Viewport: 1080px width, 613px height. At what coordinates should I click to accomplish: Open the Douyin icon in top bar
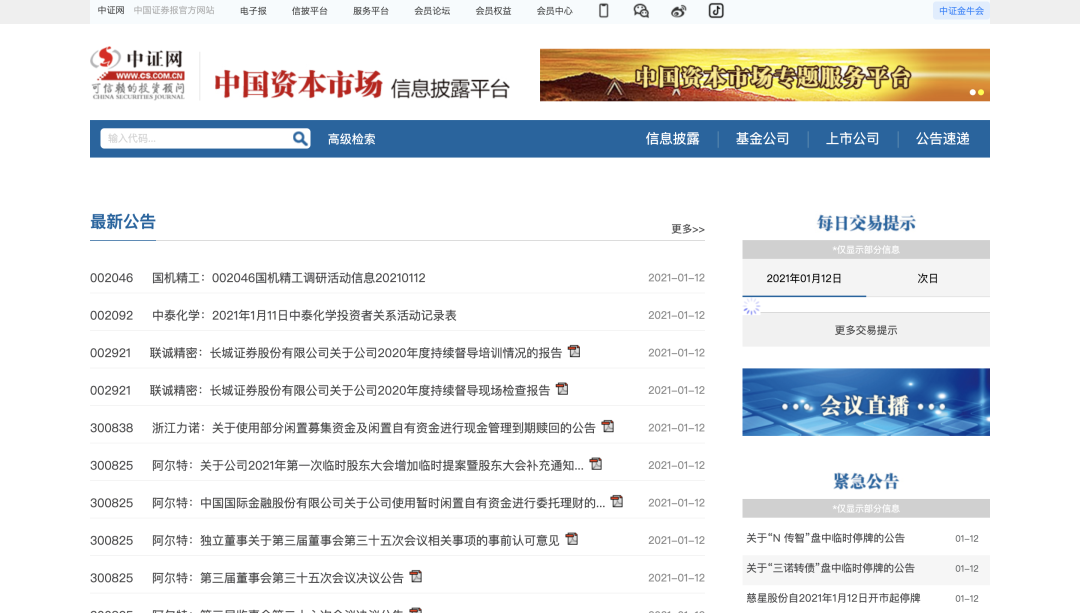716,10
